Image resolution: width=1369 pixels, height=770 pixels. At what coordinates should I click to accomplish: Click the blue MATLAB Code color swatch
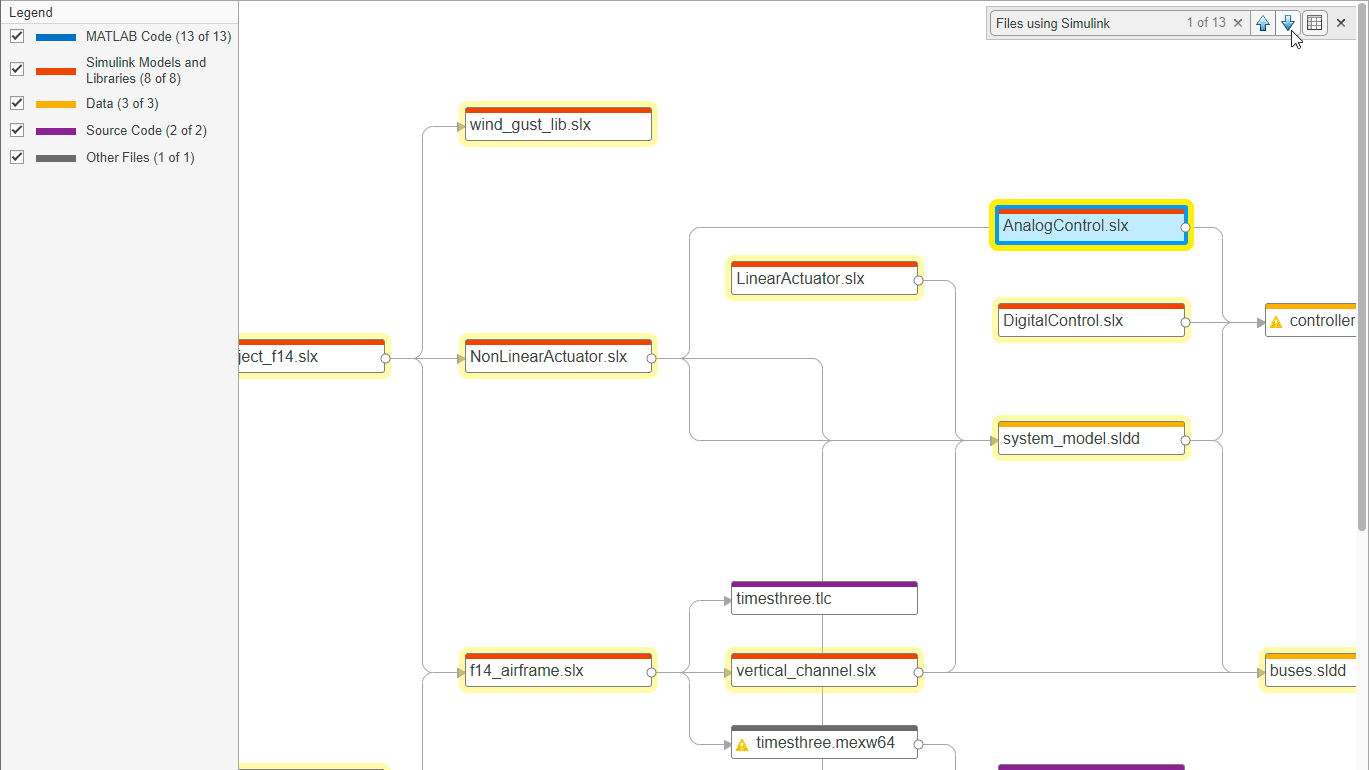(x=56, y=37)
